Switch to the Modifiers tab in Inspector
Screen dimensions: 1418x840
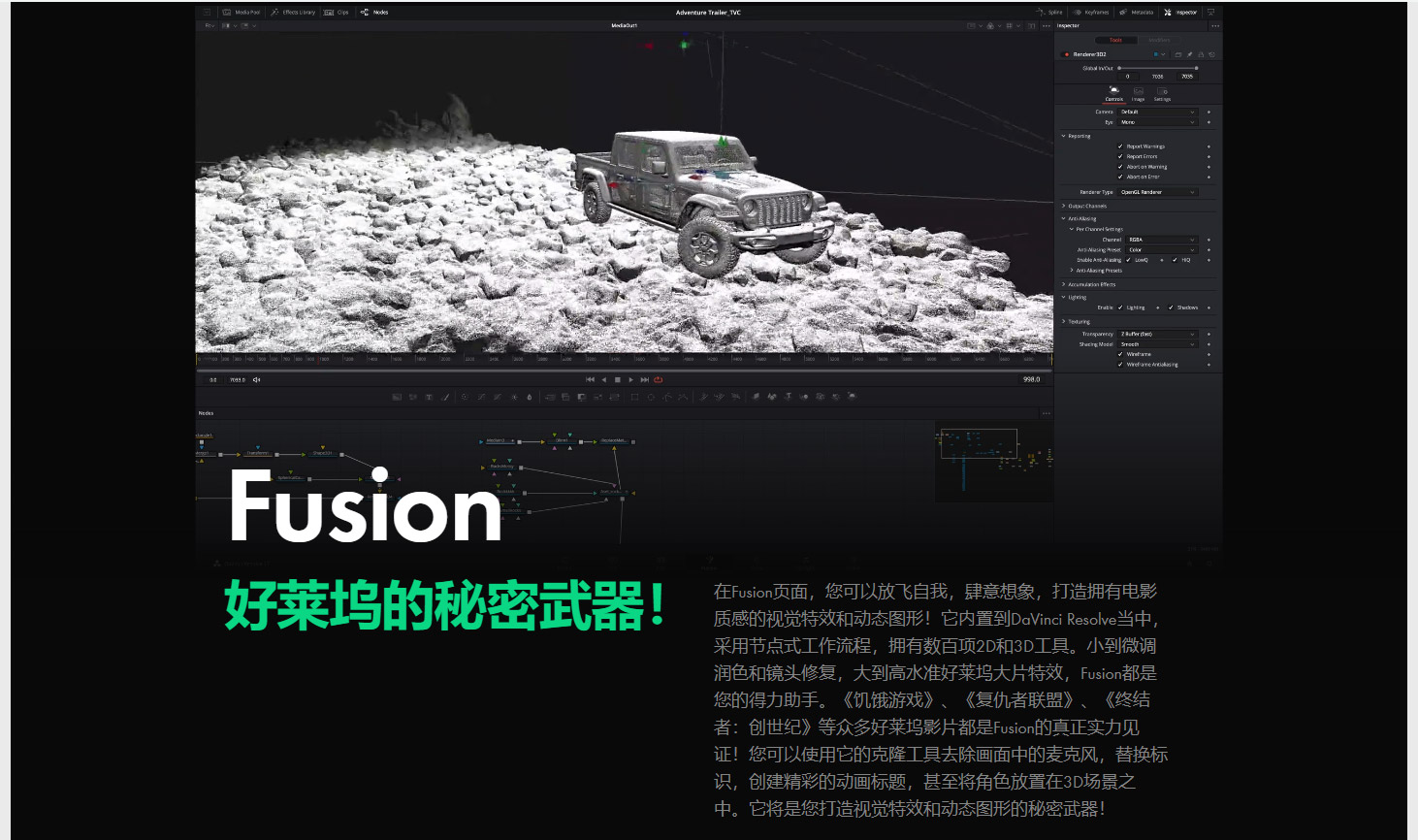point(1159,40)
